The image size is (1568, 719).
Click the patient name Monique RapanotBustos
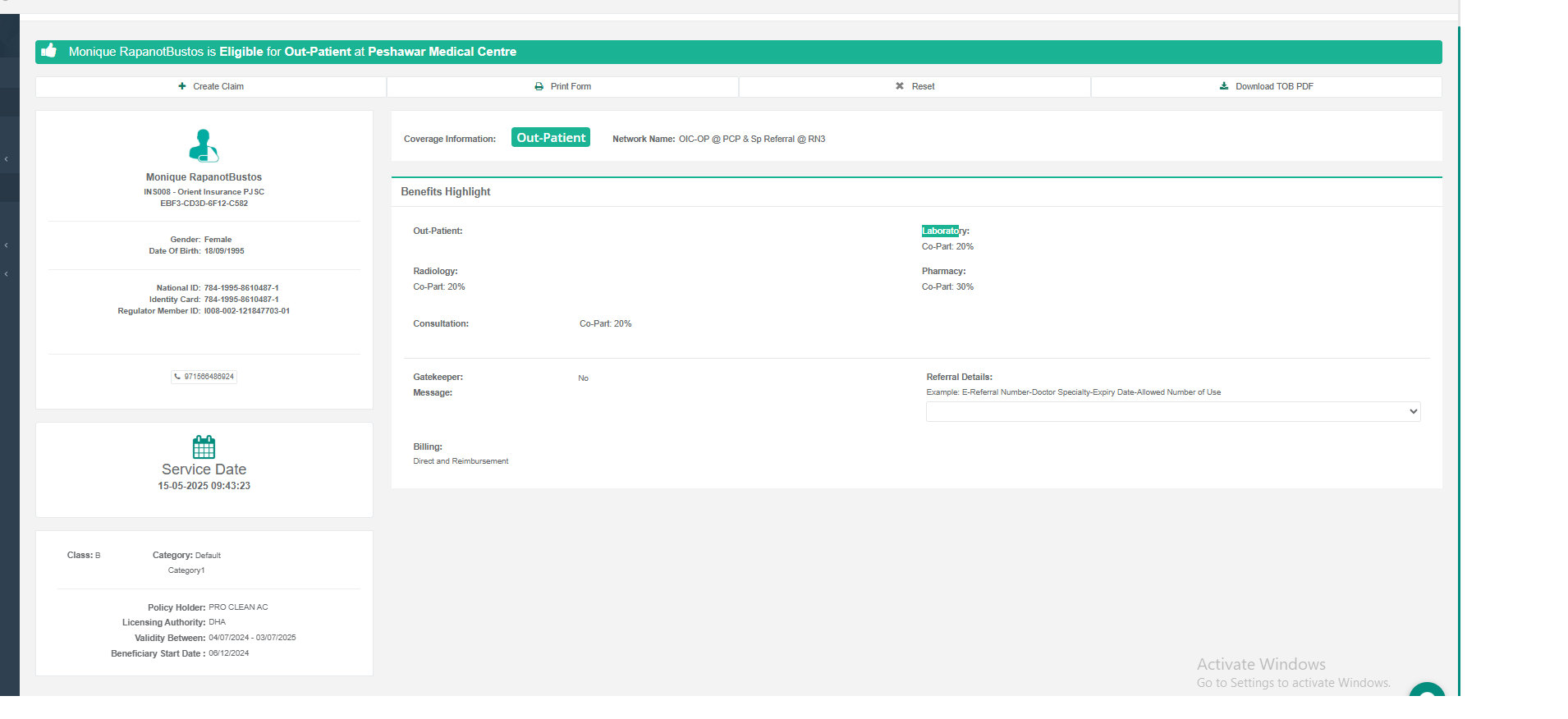pos(204,177)
